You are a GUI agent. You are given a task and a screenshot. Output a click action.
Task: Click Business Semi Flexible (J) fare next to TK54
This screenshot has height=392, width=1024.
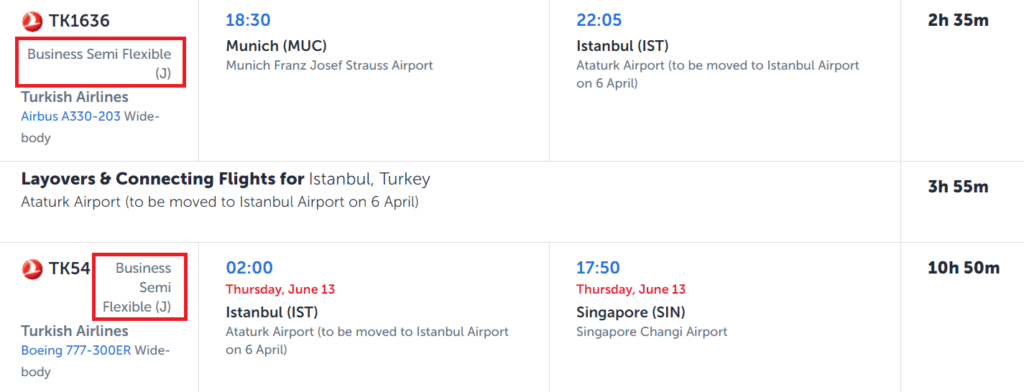coord(137,287)
